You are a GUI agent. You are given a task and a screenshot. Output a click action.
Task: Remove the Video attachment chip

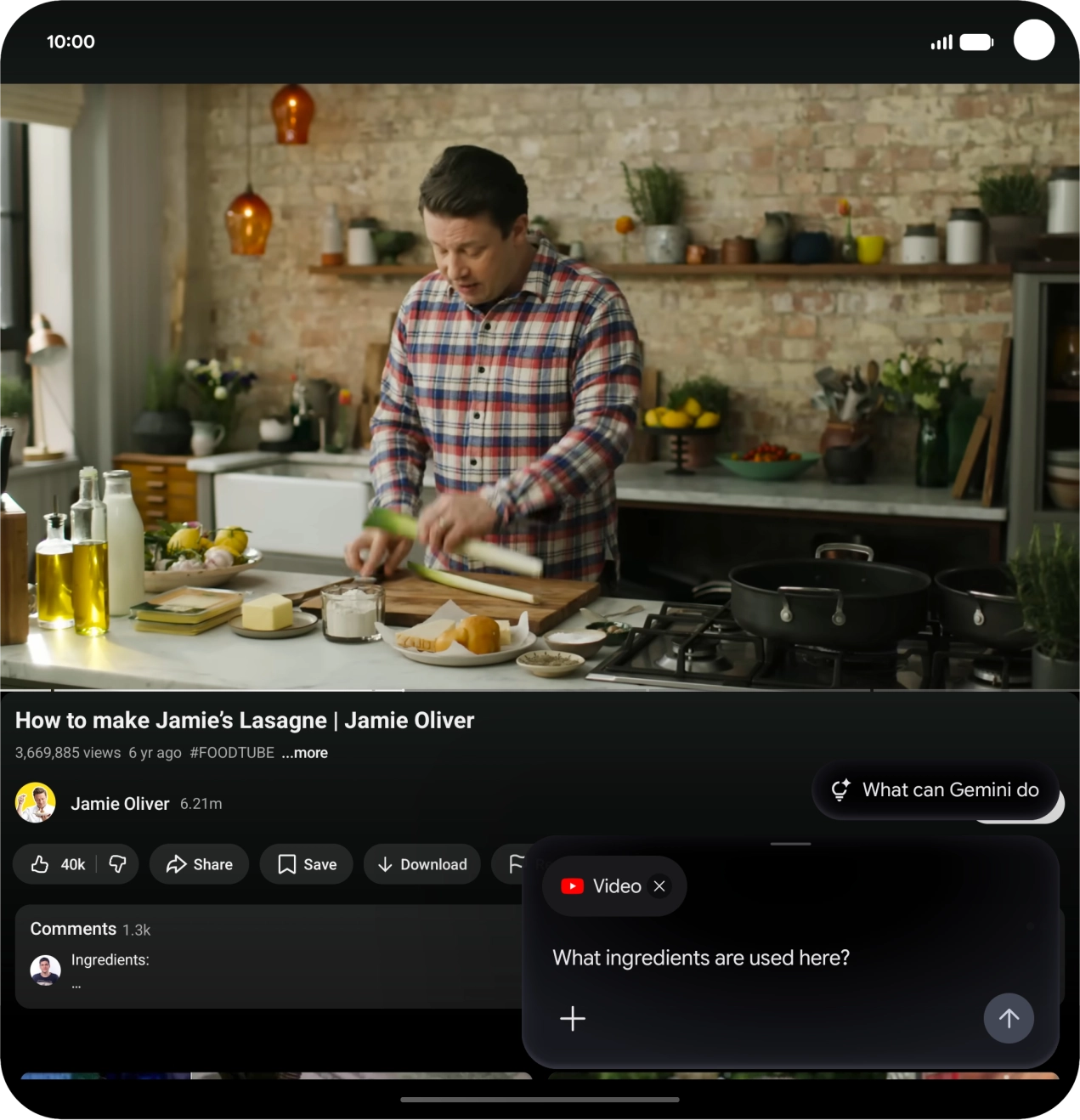(659, 886)
